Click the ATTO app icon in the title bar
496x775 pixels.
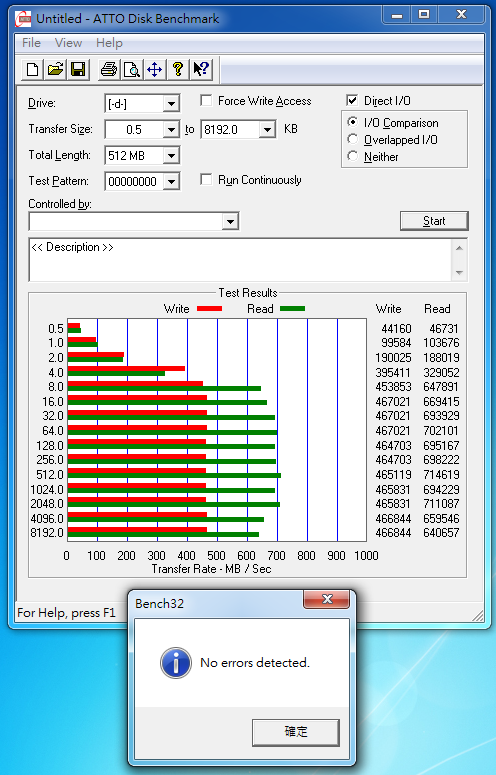pyautogui.click(x=23, y=19)
